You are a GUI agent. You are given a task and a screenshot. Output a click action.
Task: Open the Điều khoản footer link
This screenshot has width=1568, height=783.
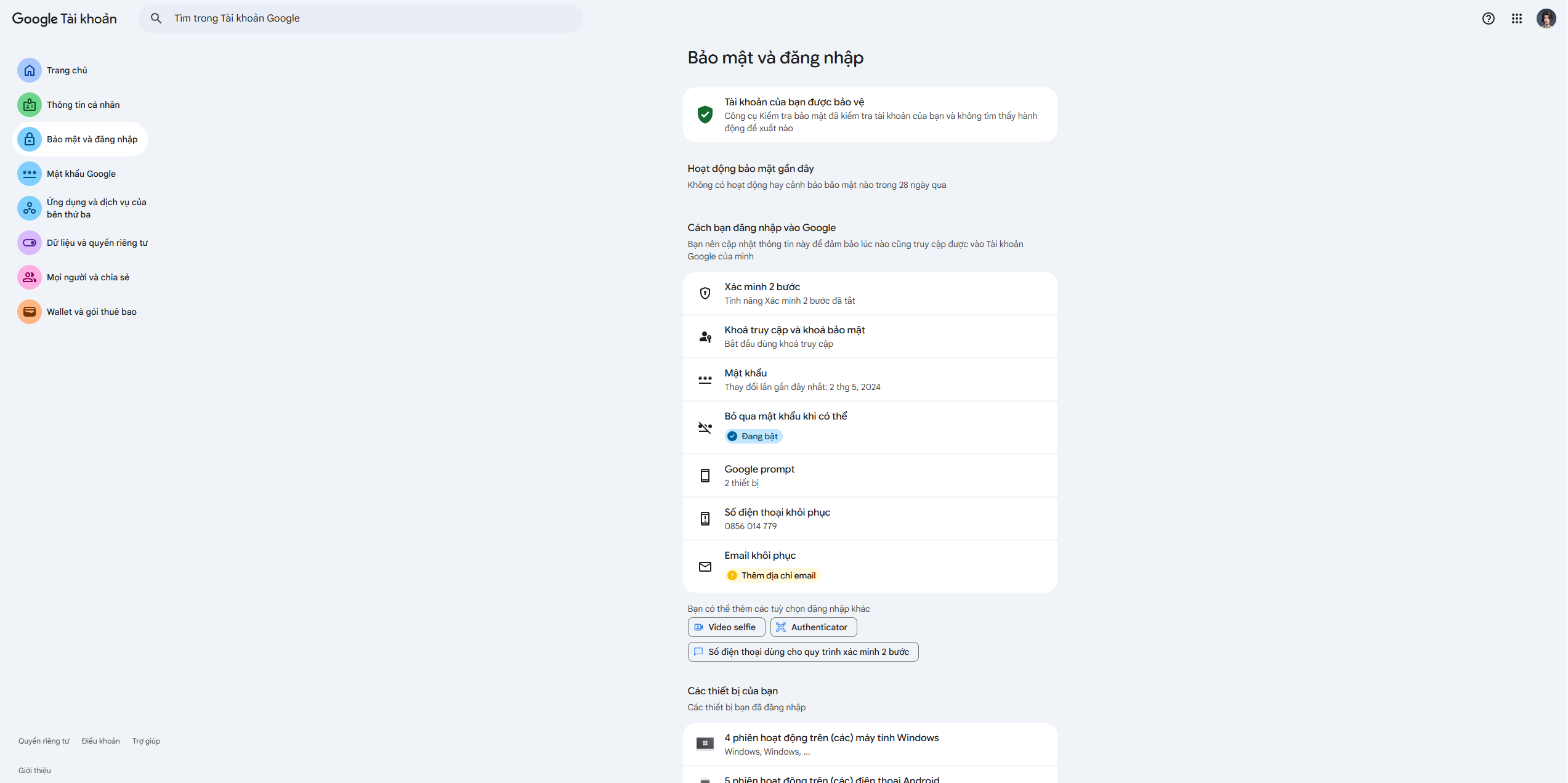coord(101,741)
